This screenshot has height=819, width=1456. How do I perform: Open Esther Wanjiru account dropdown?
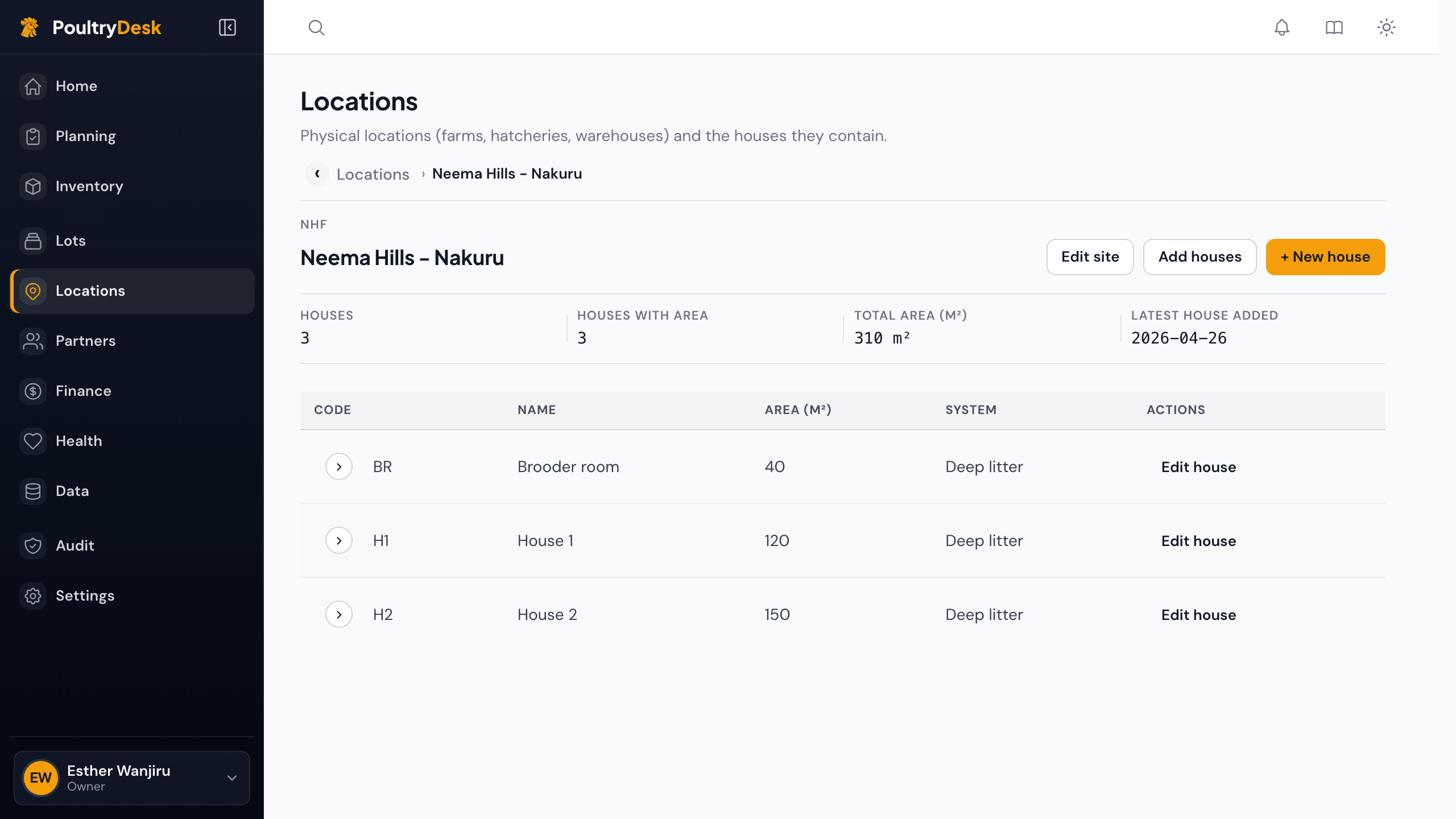coord(132,777)
